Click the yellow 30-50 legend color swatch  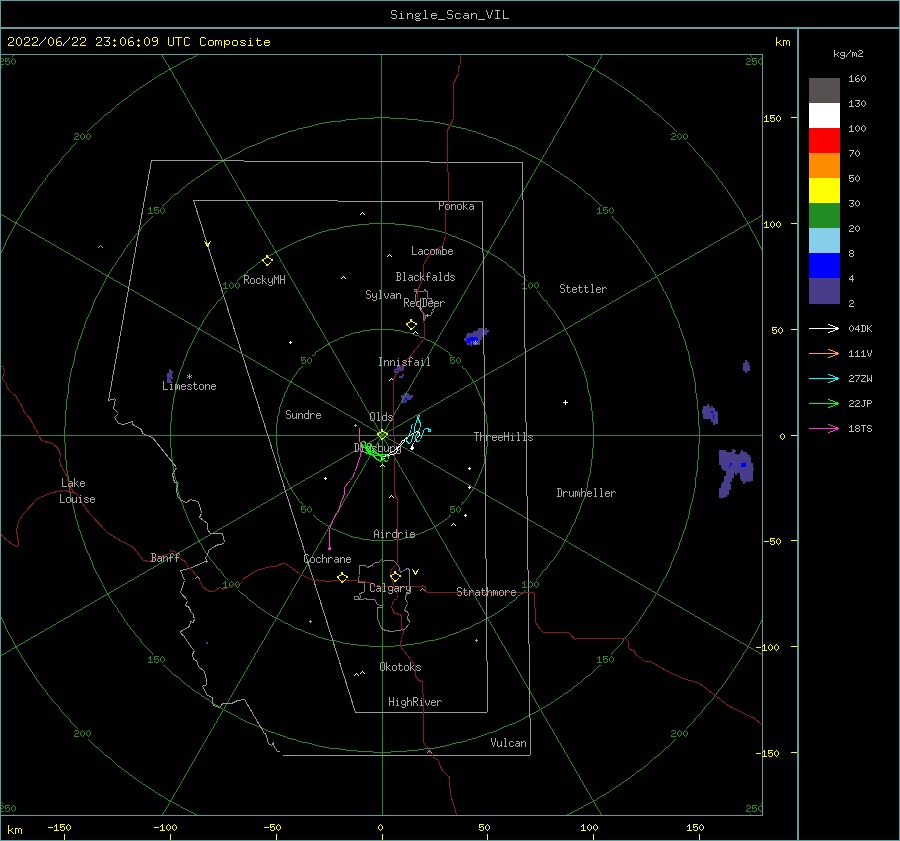click(824, 191)
